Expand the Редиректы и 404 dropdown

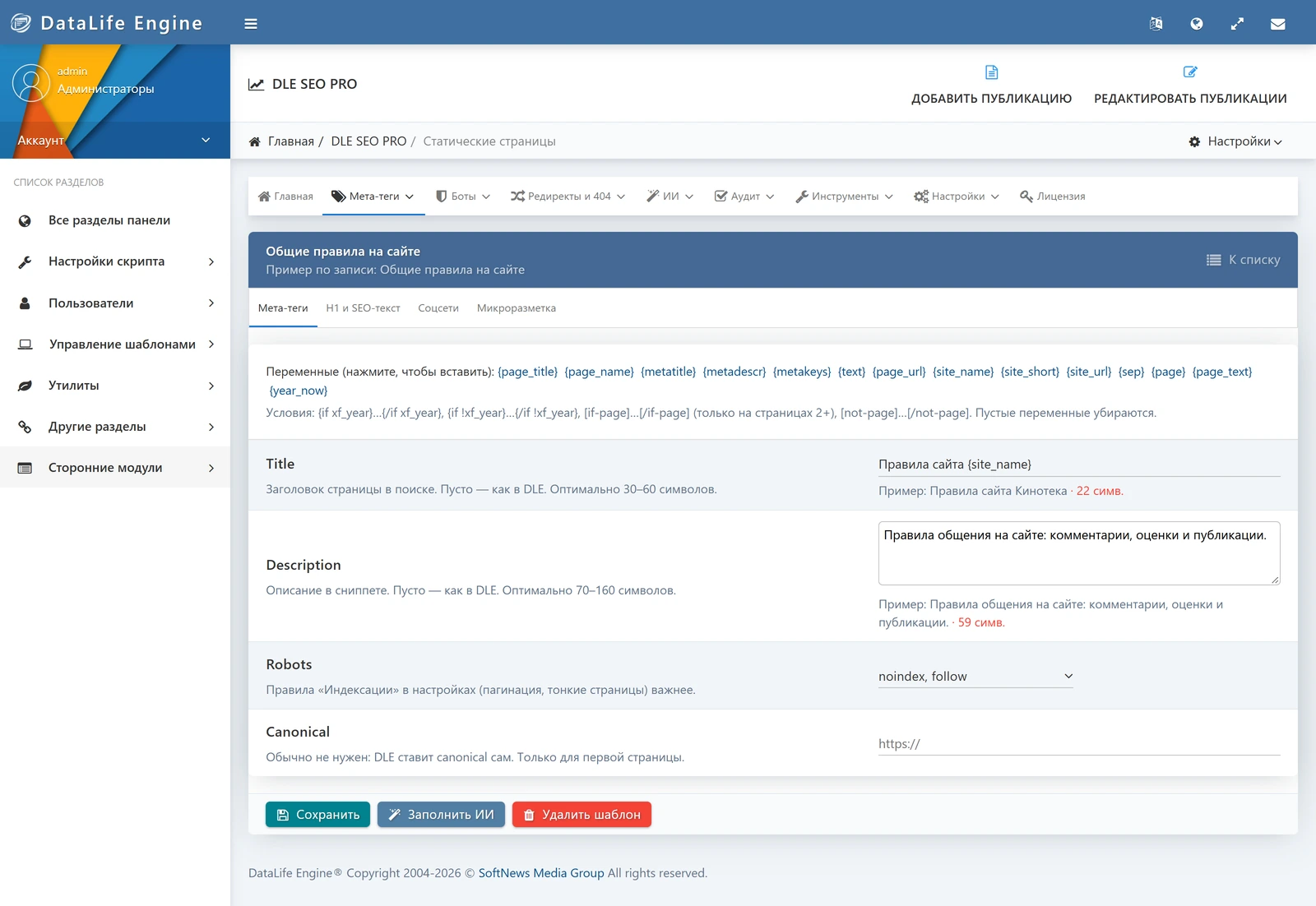tap(568, 196)
